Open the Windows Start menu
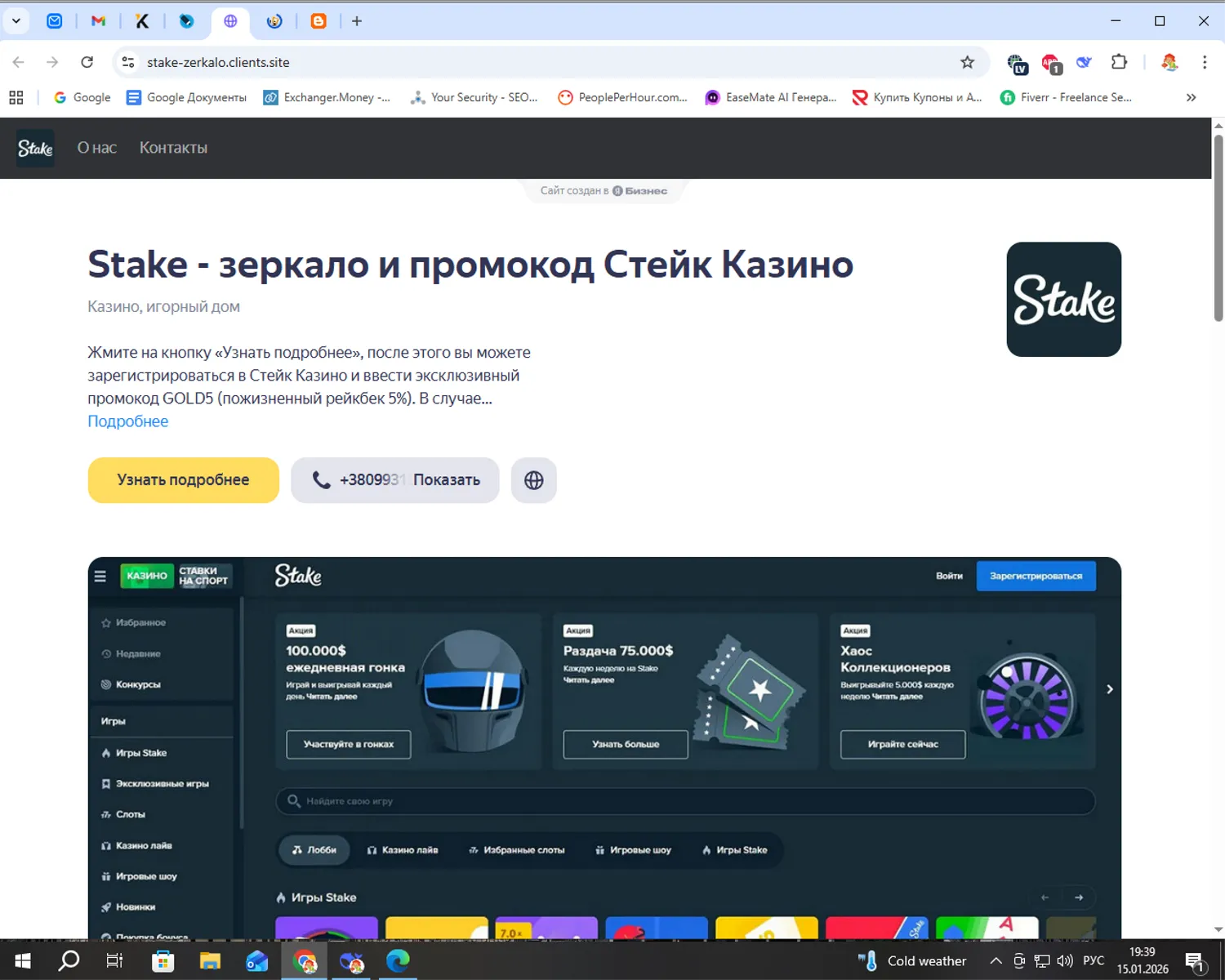 (x=23, y=961)
